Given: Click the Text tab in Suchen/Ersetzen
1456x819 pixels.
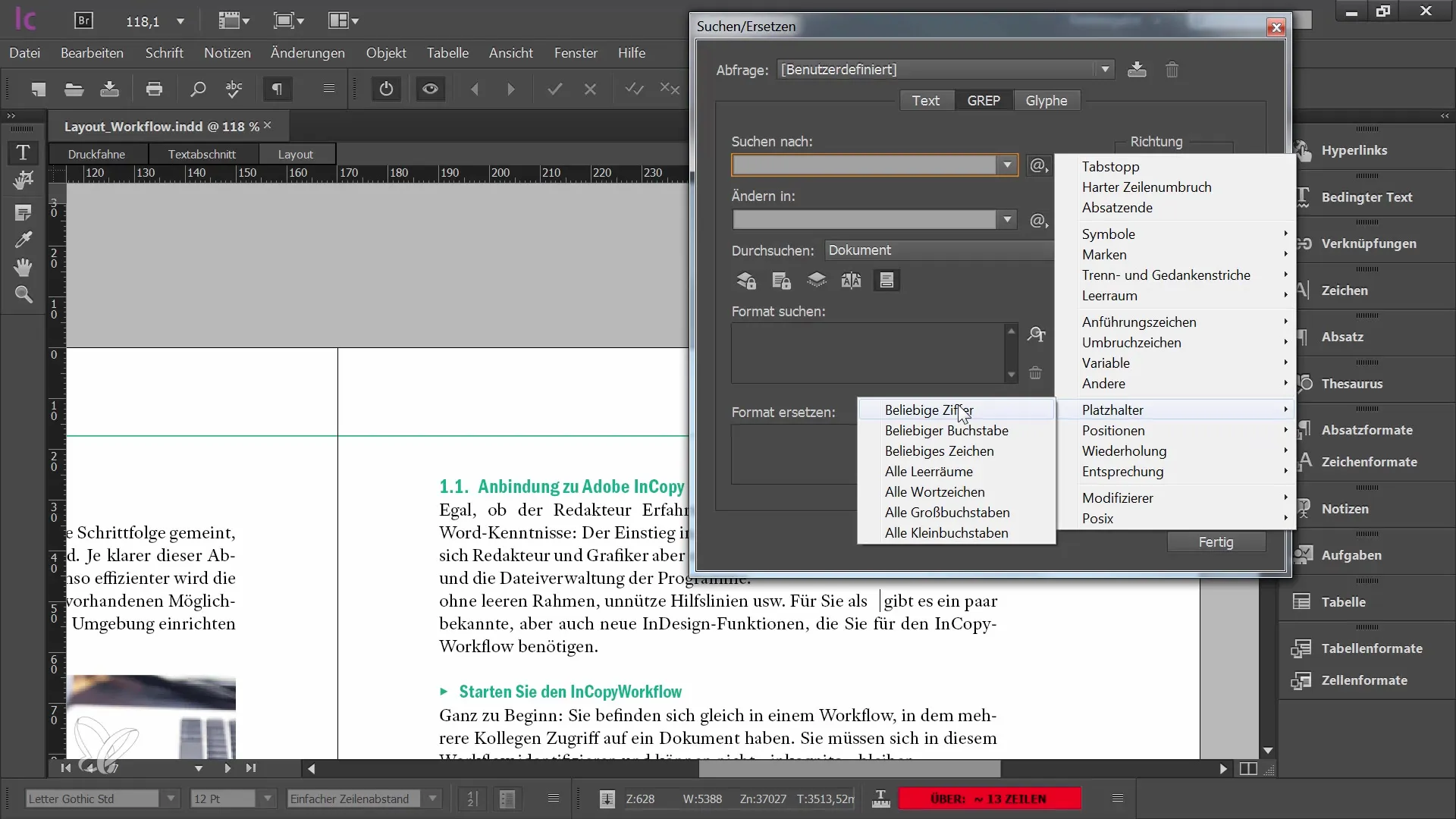Looking at the screenshot, I should [925, 100].
